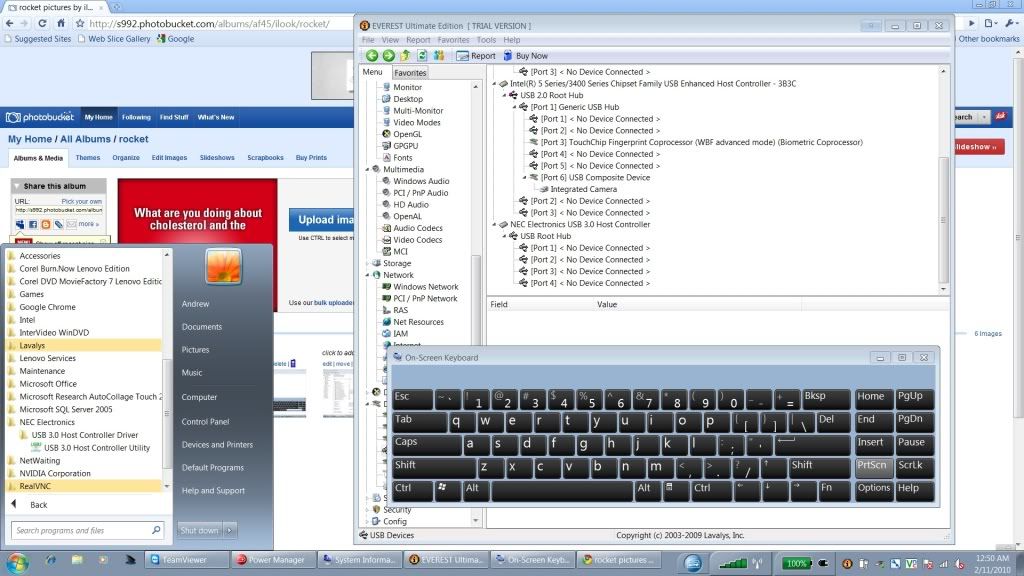The height and width of the screenshot is (576, 1024).
Task: Collapse the USB Composite Device node
Action: 525,178
